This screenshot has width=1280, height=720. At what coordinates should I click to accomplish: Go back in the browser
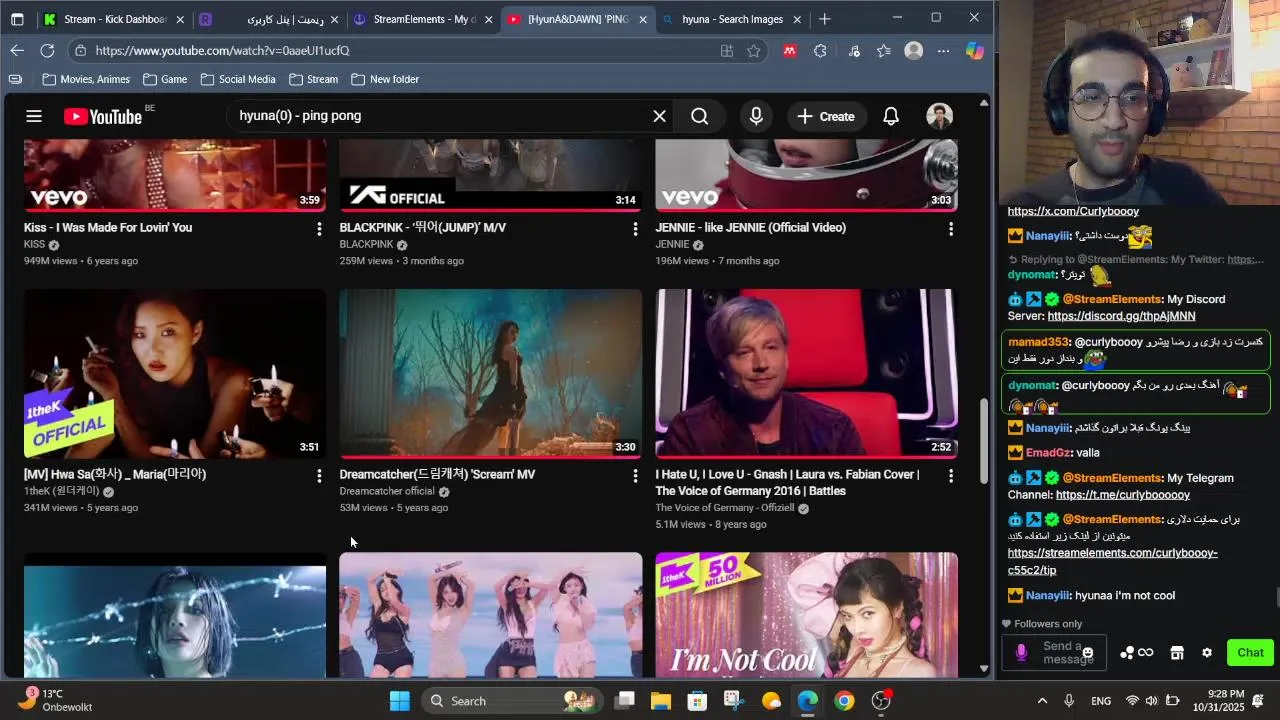(x=17, y=50)
